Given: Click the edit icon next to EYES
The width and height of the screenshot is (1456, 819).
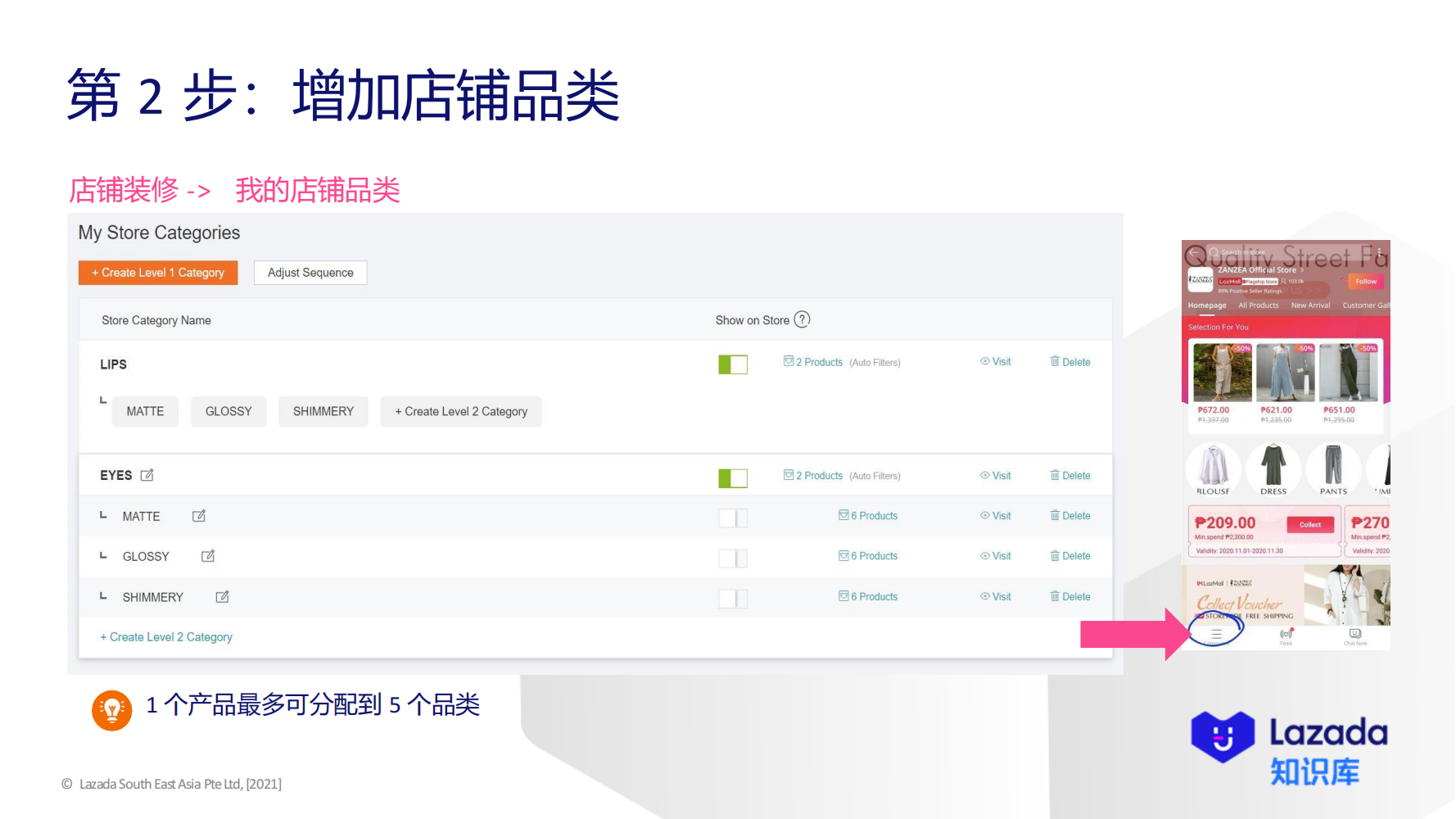Looking at the screenshot, I should point(147,475).
